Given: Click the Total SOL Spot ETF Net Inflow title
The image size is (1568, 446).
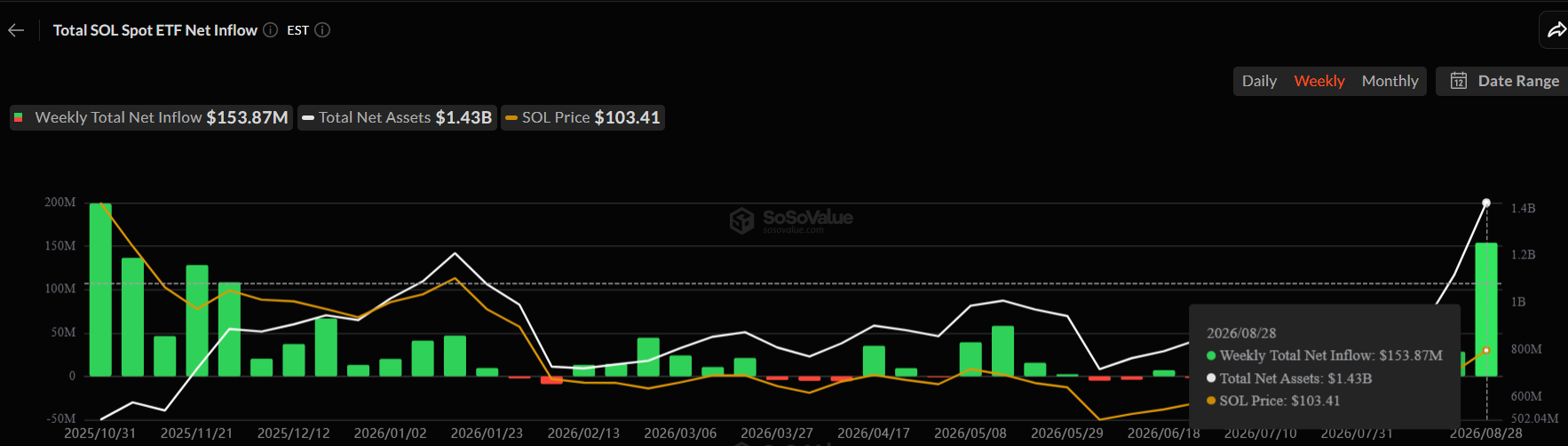Looking at the screenshot, I should [x=155, y=30].
